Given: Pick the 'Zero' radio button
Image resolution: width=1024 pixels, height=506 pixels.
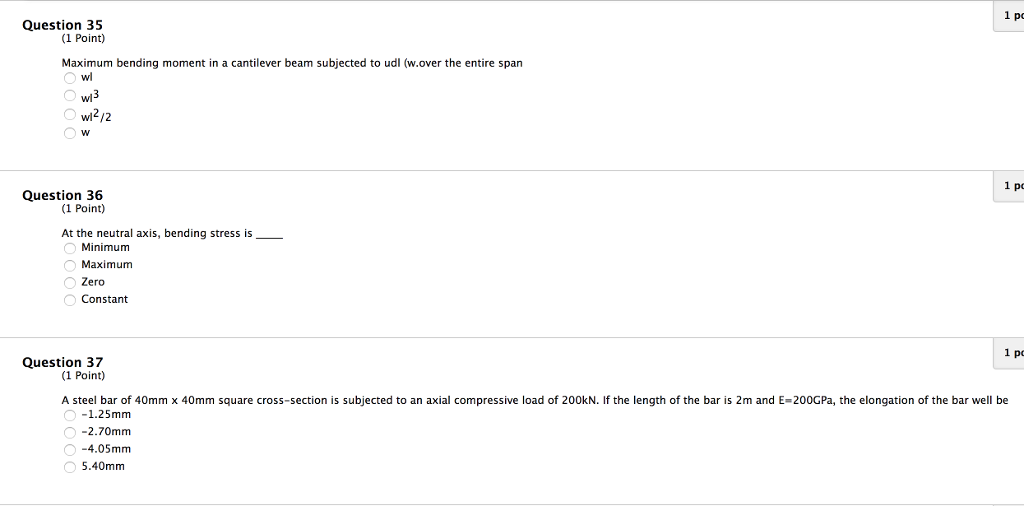Looking at the screenshot, I should (70, 283).
